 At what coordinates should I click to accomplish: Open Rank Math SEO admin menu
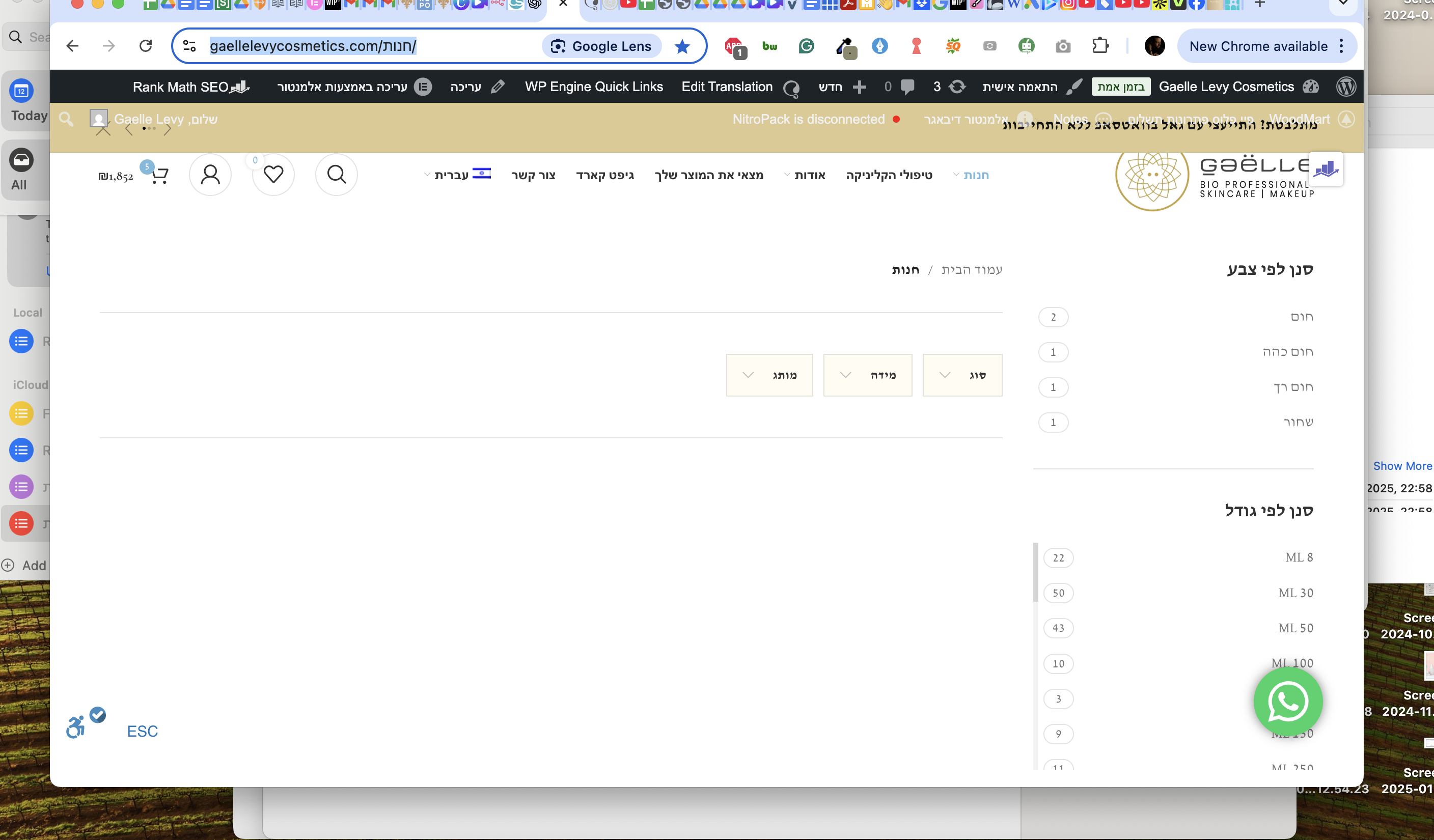(x=190, y=87)
